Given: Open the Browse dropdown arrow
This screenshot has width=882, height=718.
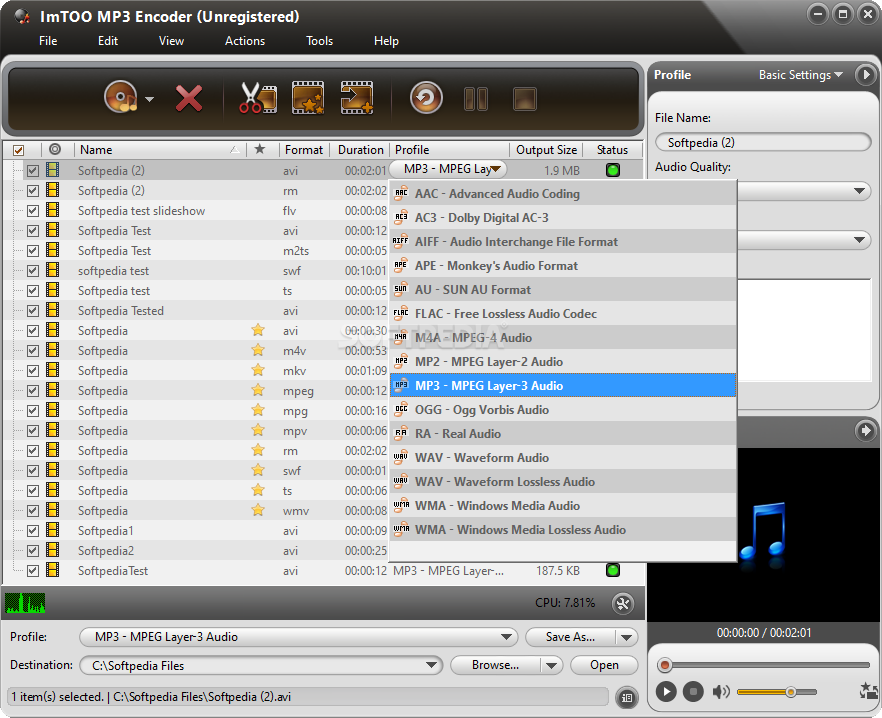Looking at the screenshot, I should [551, 666].
